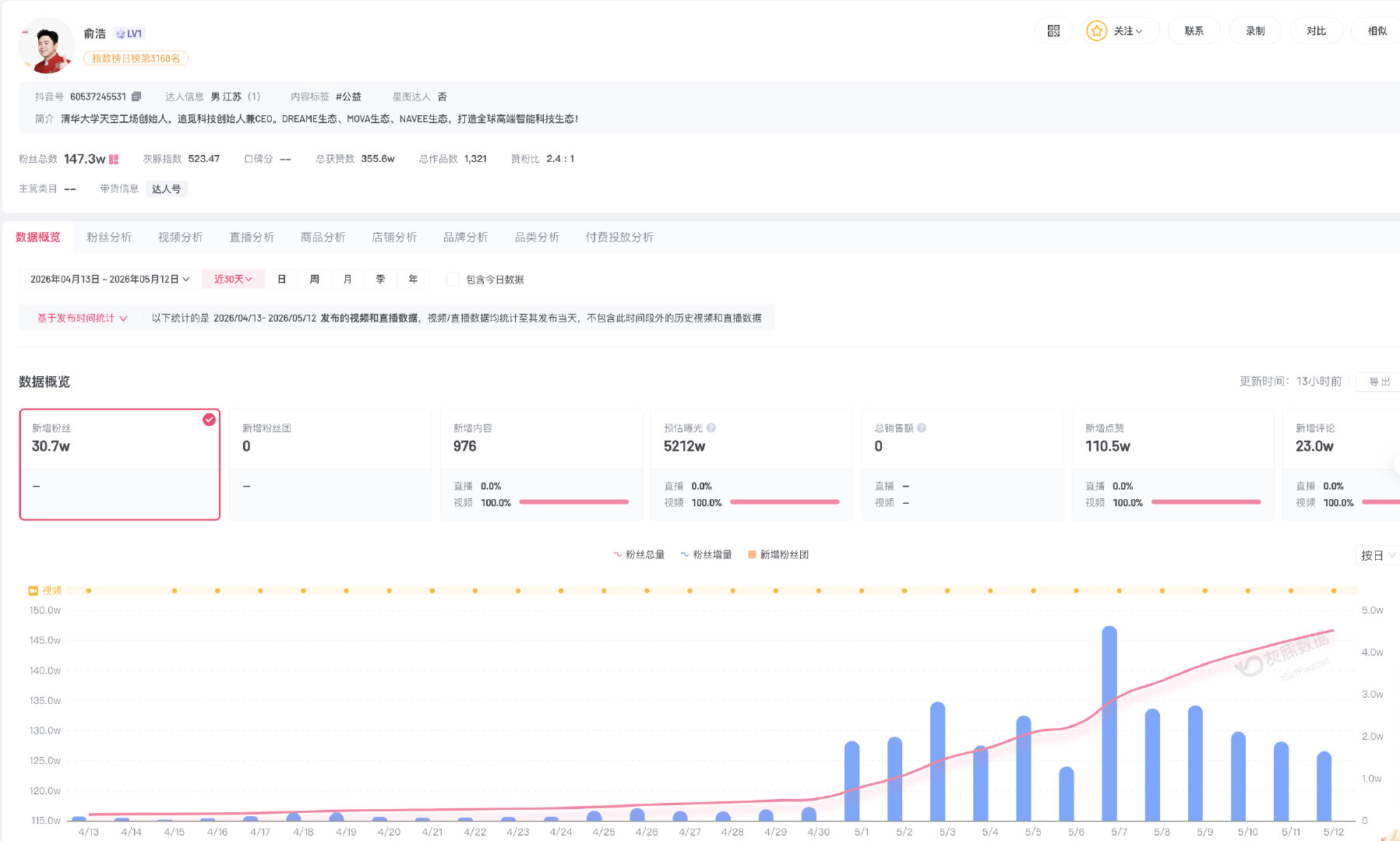Select the 数据概览 tab
1400x841 pixels.
[38, 238]
